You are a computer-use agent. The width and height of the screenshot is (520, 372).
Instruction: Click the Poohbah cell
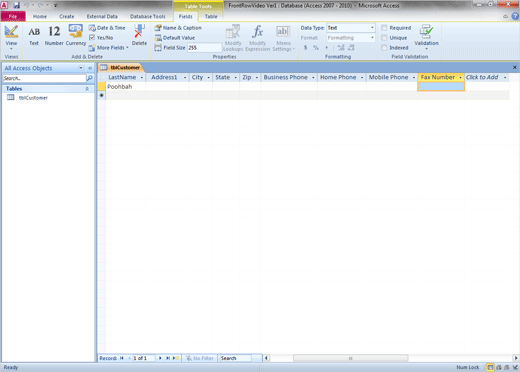(x=126, y=87)
